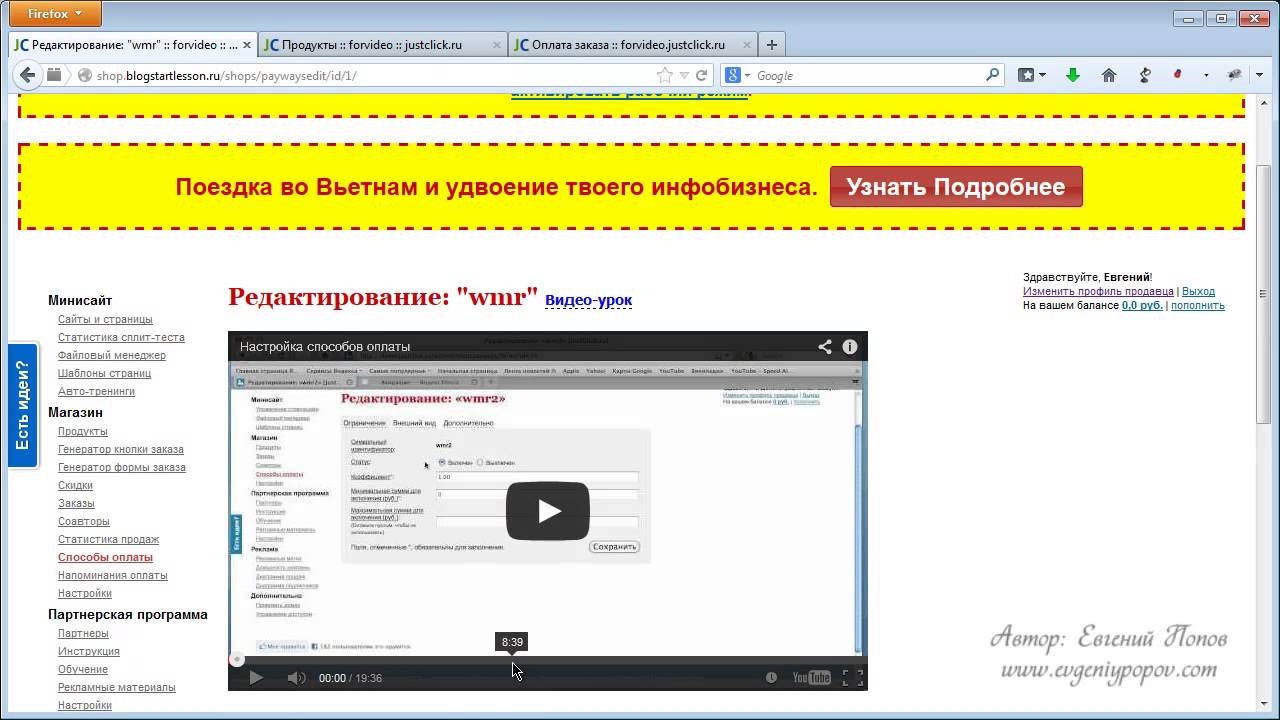Open 'Напоминания оплаты' sidebar link

coord(113,575)
